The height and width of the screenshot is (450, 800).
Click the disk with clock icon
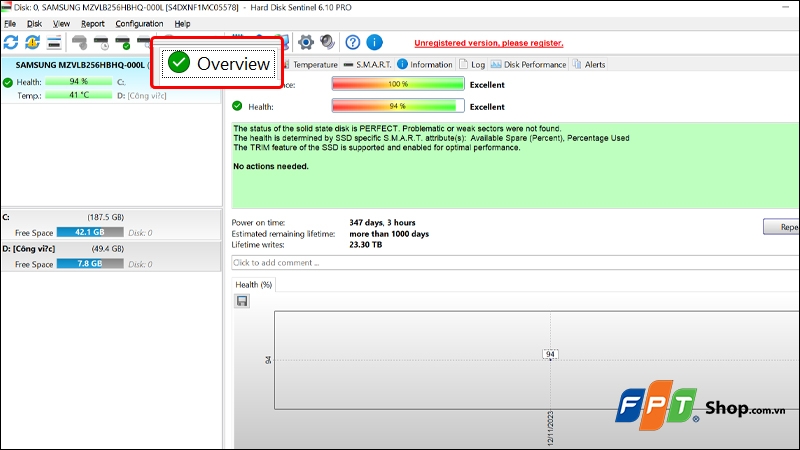tap(101, 42)
